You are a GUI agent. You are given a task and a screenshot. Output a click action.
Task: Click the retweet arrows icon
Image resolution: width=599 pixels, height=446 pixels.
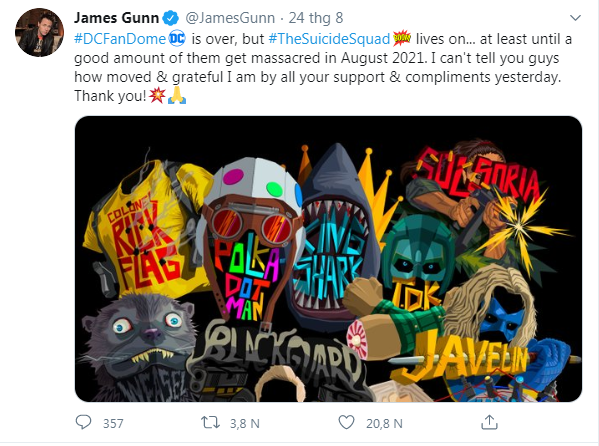pyautogui.click(x=210, y=423)
